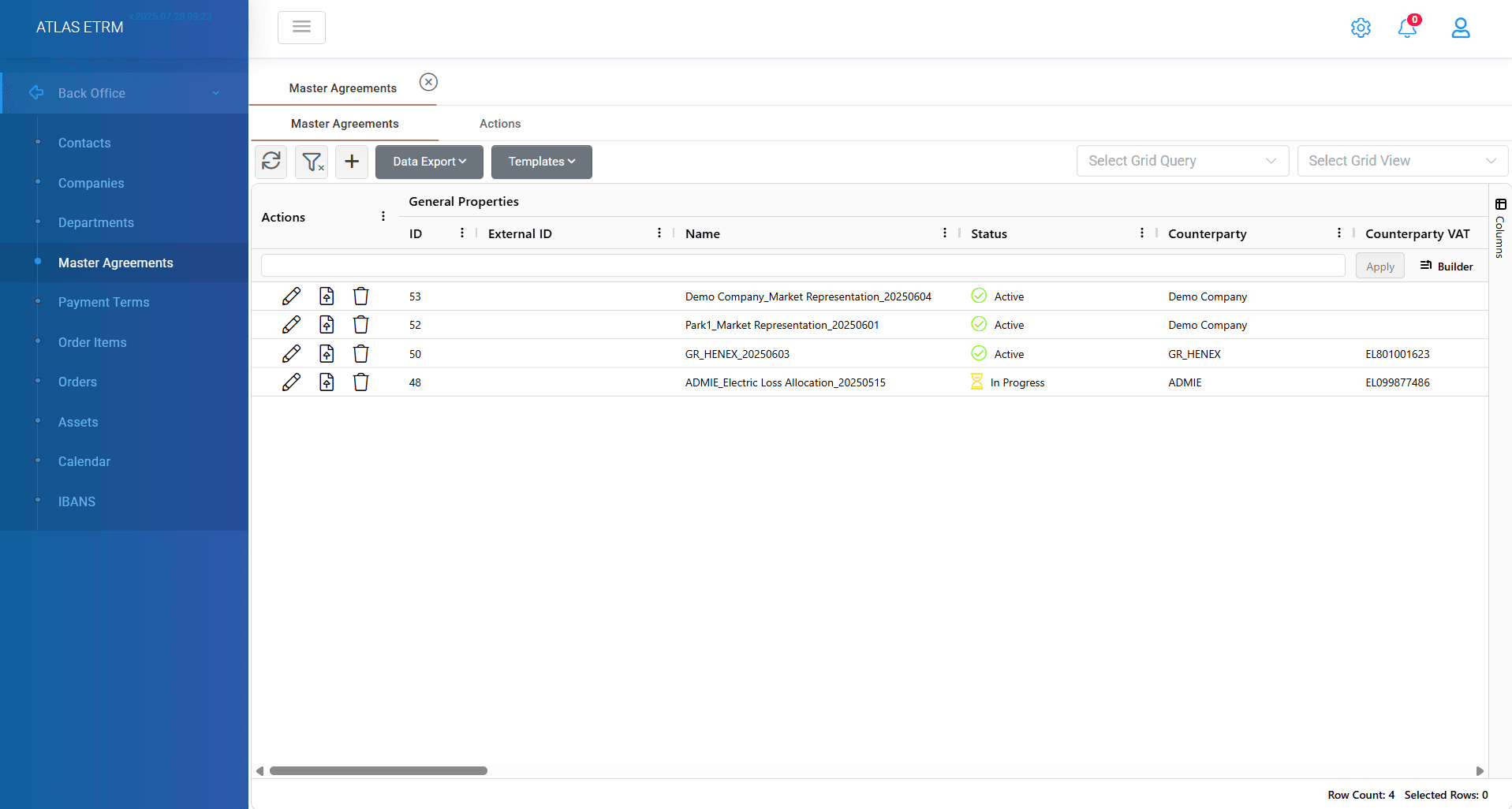The image size is (1512, 809).
Task: Open Counterparty column menu dots
Action: (x=1339, y=233)
